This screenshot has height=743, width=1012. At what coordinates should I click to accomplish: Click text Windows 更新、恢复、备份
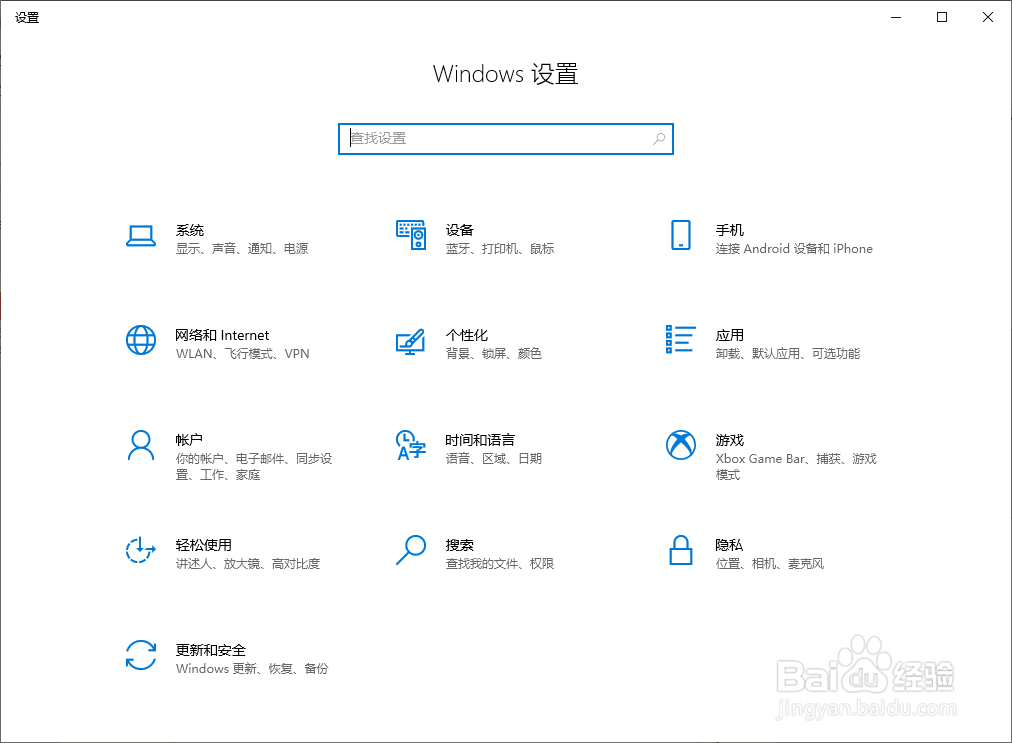[252, 669]
